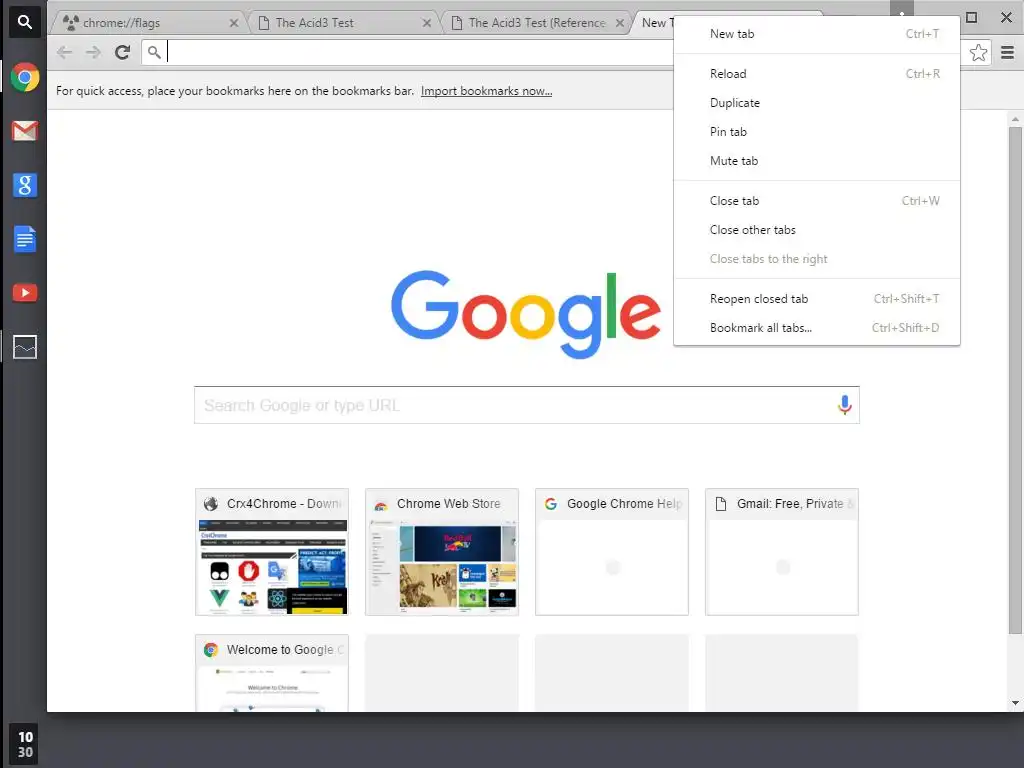Close the chrome://flags tab
The width and height of the screenshot is (1024, 768).
234,23
